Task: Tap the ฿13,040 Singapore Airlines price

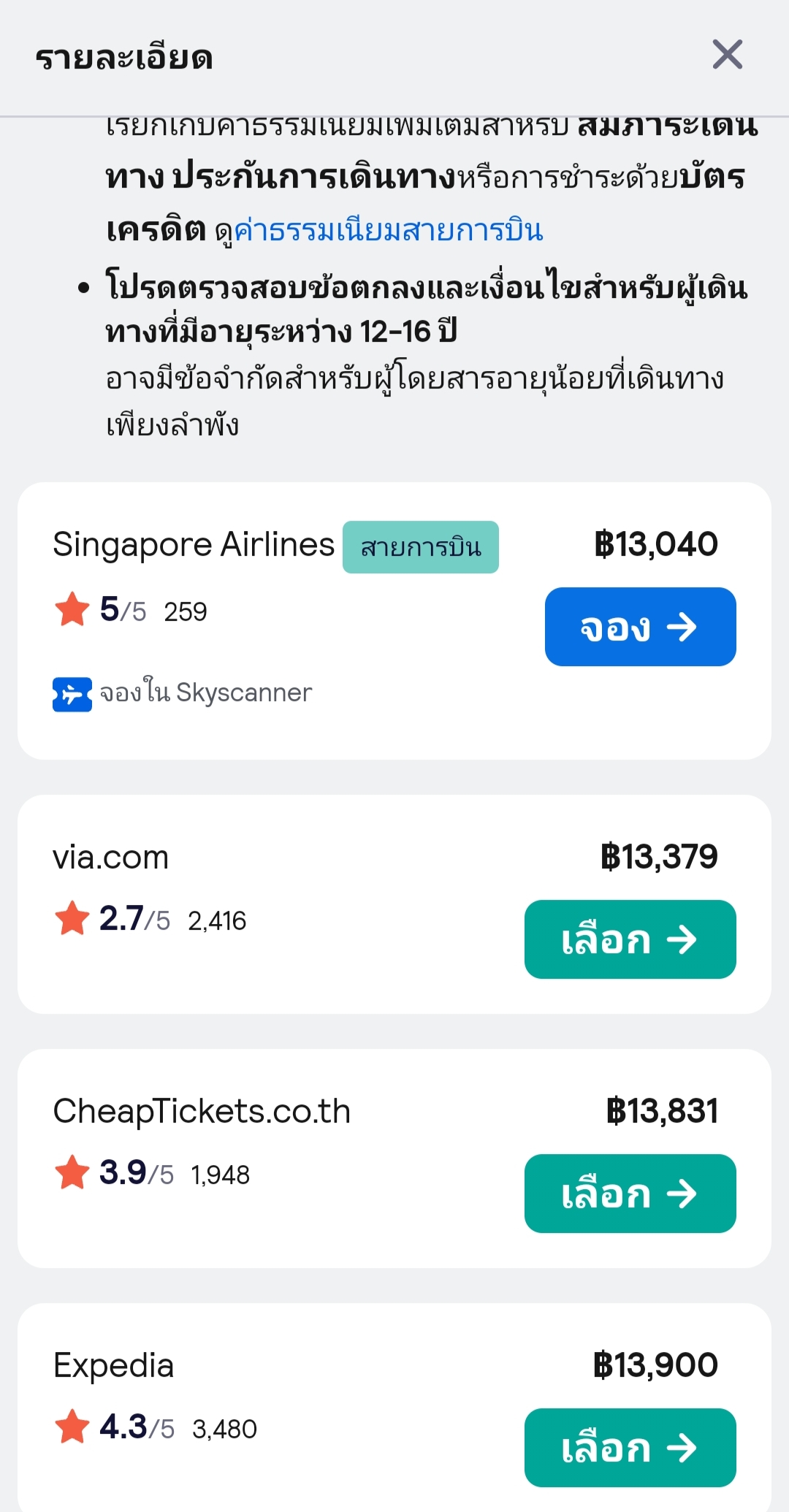Action: (655, 544)
